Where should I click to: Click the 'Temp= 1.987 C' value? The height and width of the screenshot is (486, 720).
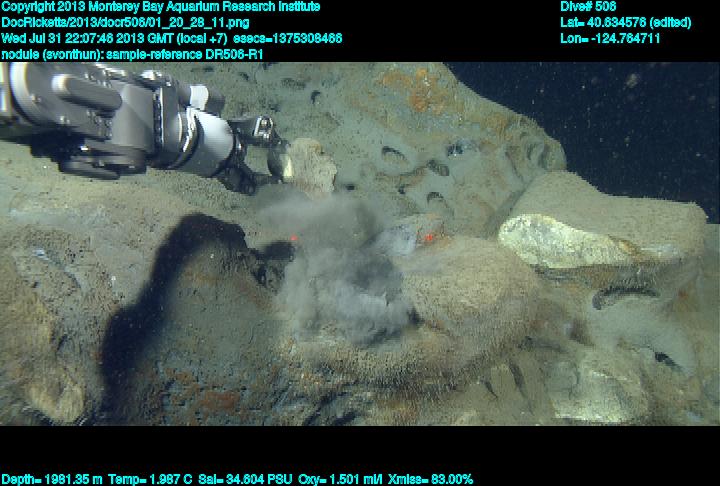tap(150, 479)
